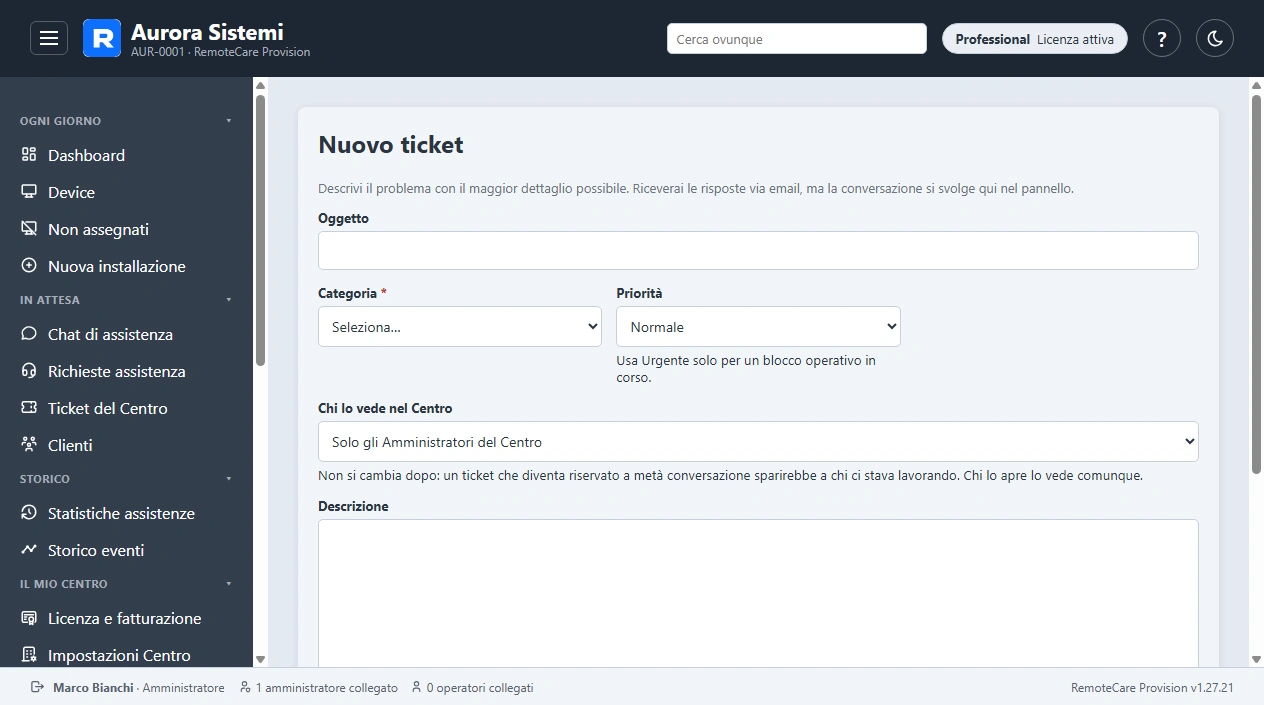Click the Professional Licenza attiva badge
Screen dimensions: 1264x705
[1035, 39]
